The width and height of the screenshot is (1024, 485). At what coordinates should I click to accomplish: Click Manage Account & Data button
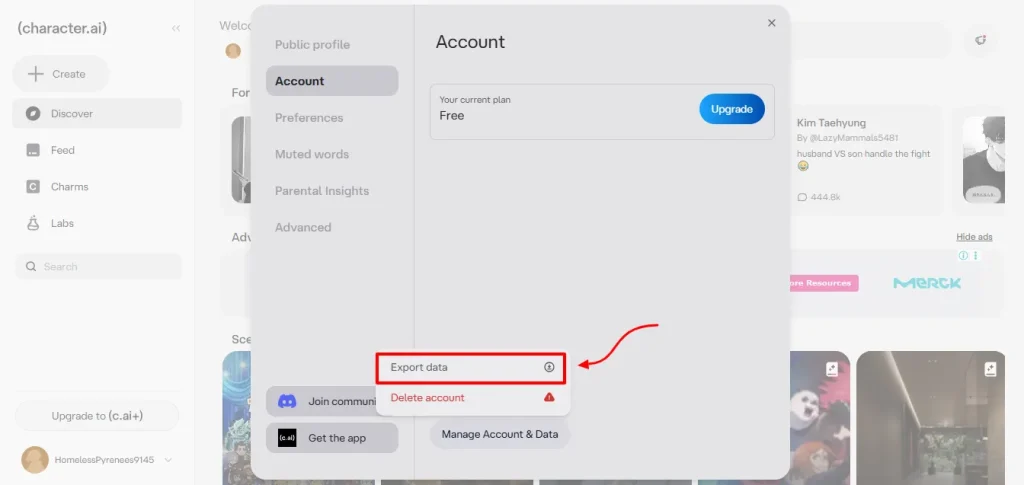point(500,434)
